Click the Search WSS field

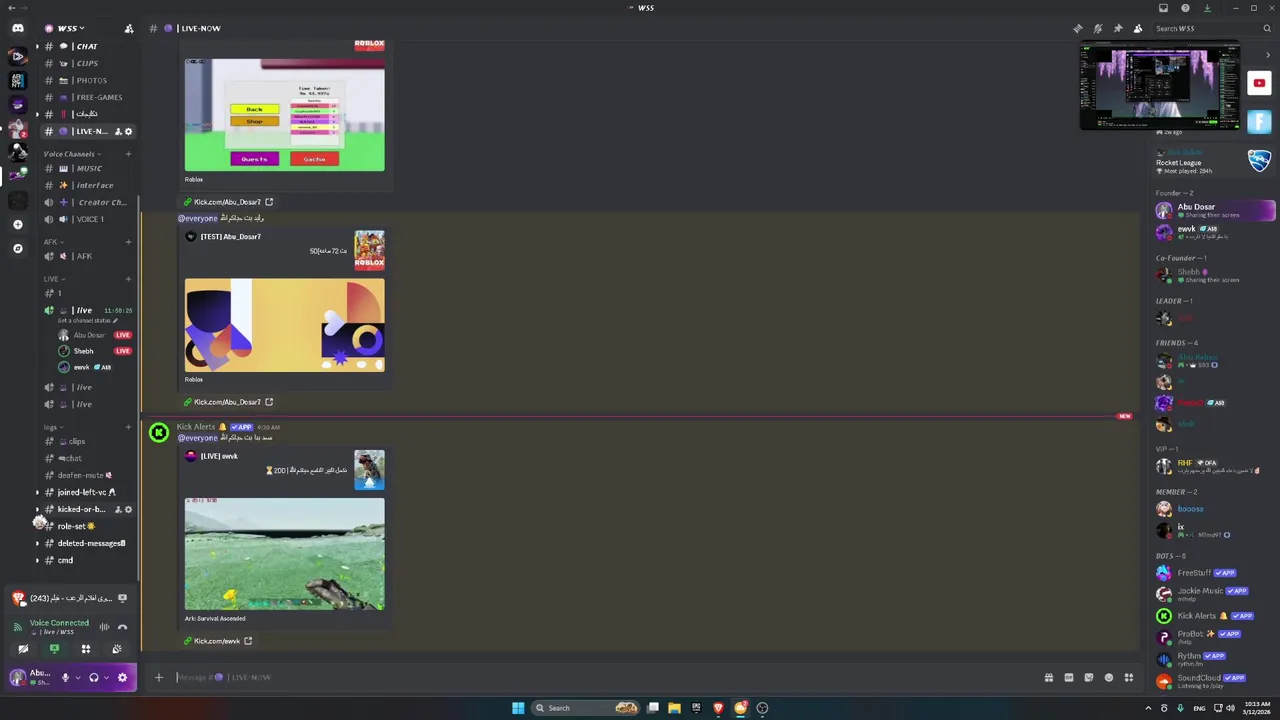click(1213, 28)
